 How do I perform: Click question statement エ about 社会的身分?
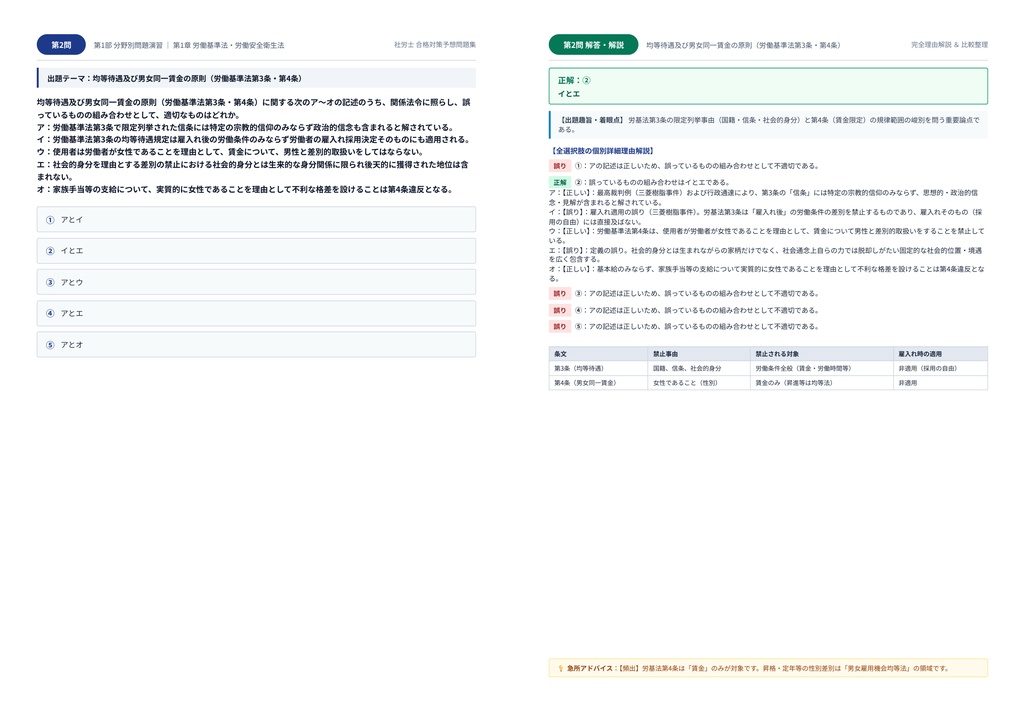point(253,170)
